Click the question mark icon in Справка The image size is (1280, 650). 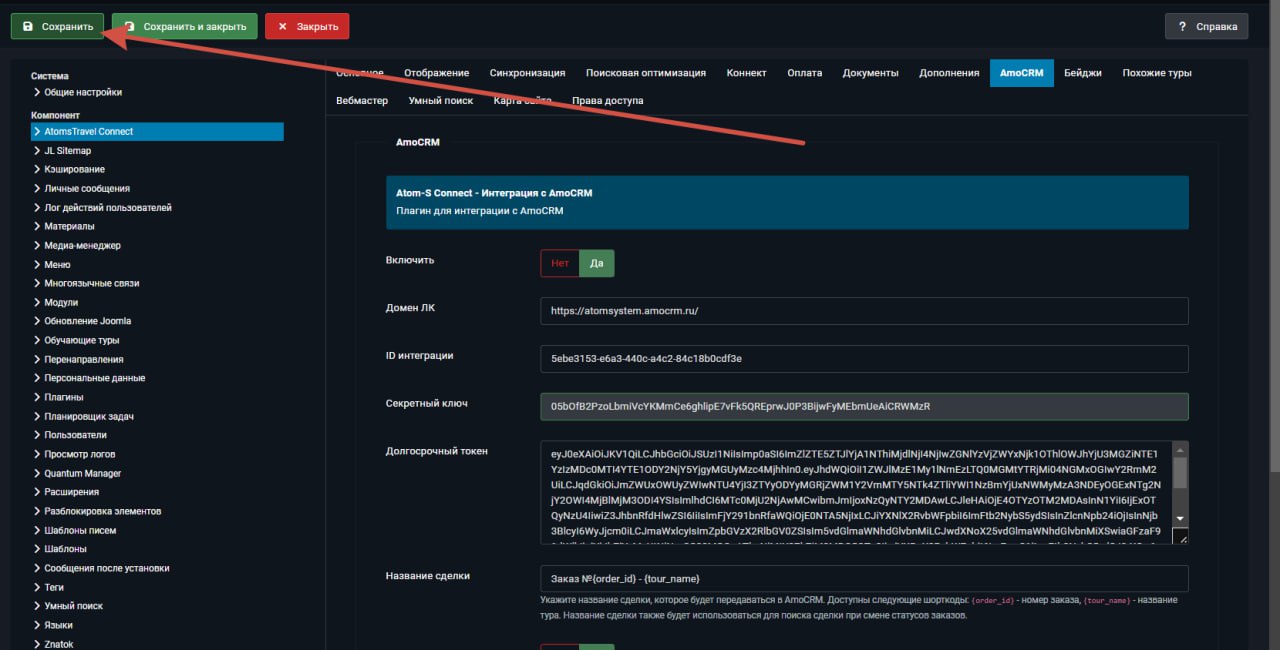click(1182, 26)
